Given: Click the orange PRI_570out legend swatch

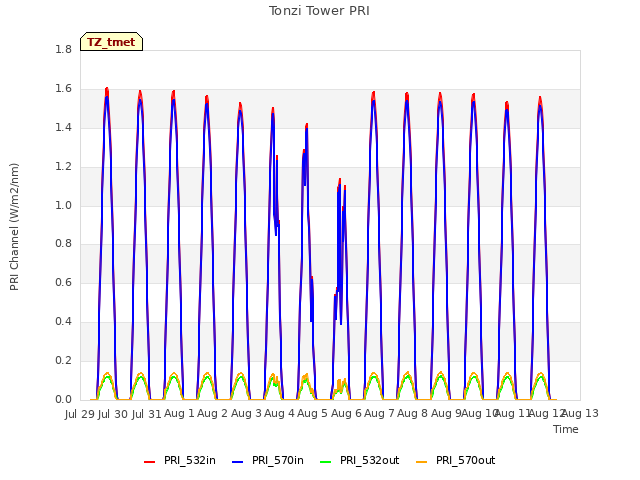Looking at the screenshot, I should point(422,462).
